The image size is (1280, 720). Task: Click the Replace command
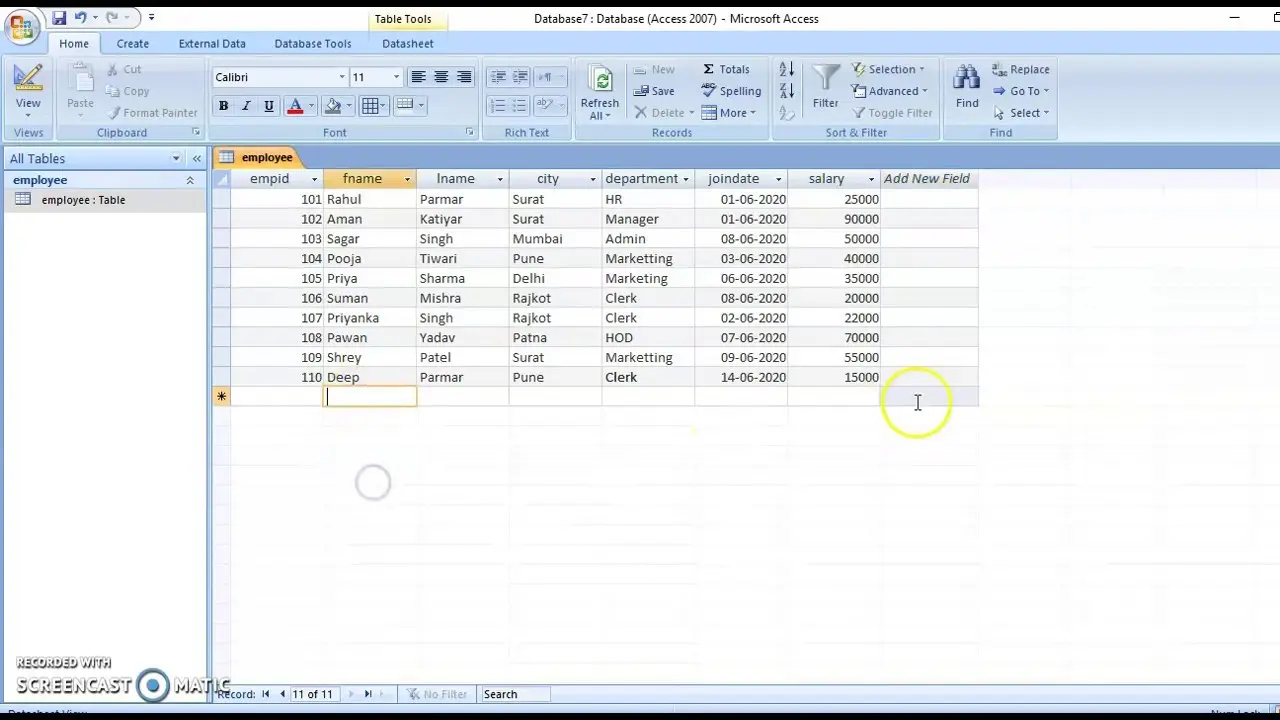[x=1021, y=70]
